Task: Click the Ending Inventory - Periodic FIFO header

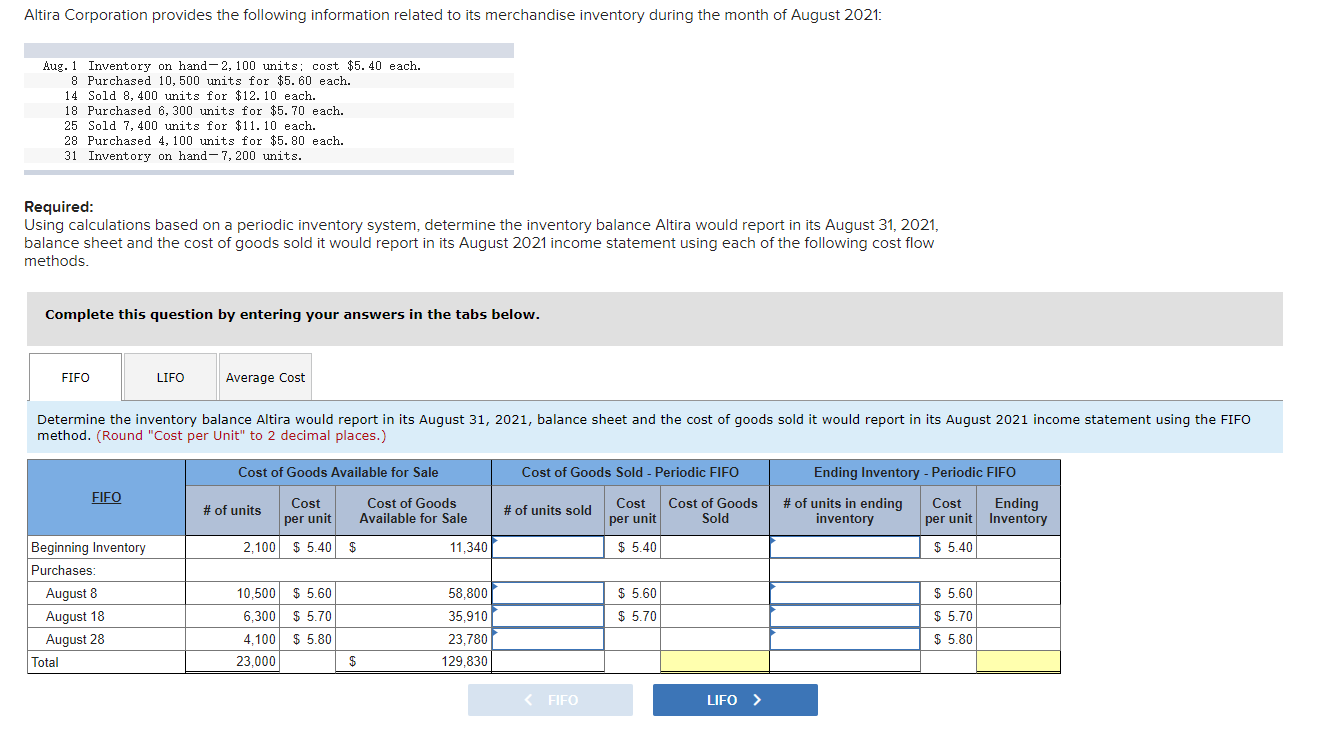Action: coord(915,472)
